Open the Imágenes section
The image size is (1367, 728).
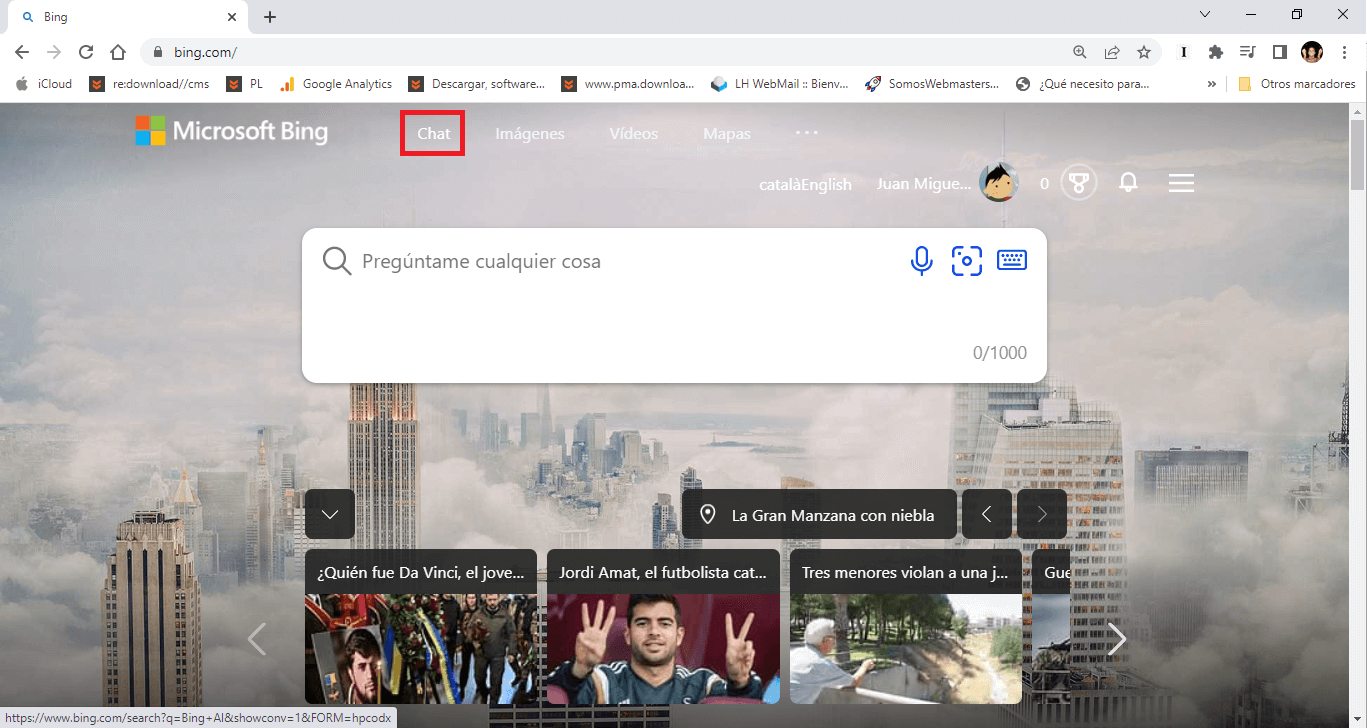point(530,134)
